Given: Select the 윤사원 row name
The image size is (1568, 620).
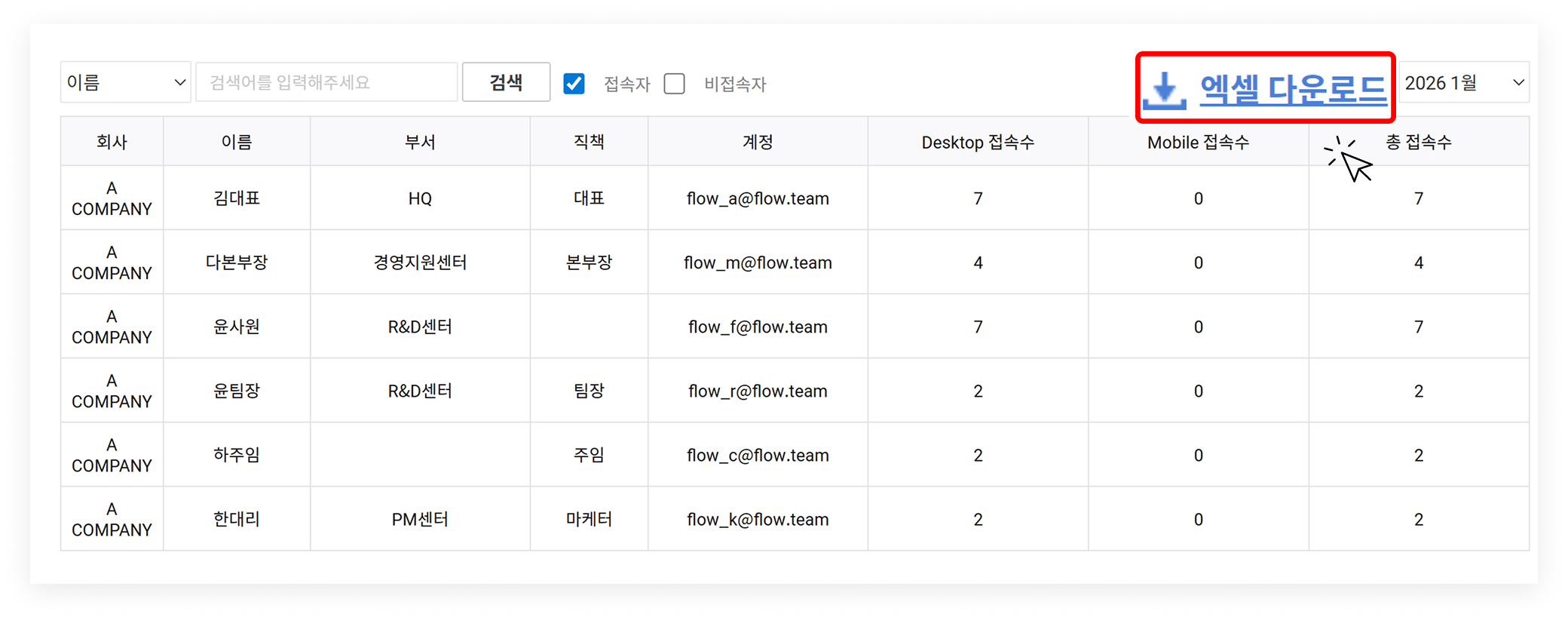Looking at the screenshot, I should coord(237,327).
